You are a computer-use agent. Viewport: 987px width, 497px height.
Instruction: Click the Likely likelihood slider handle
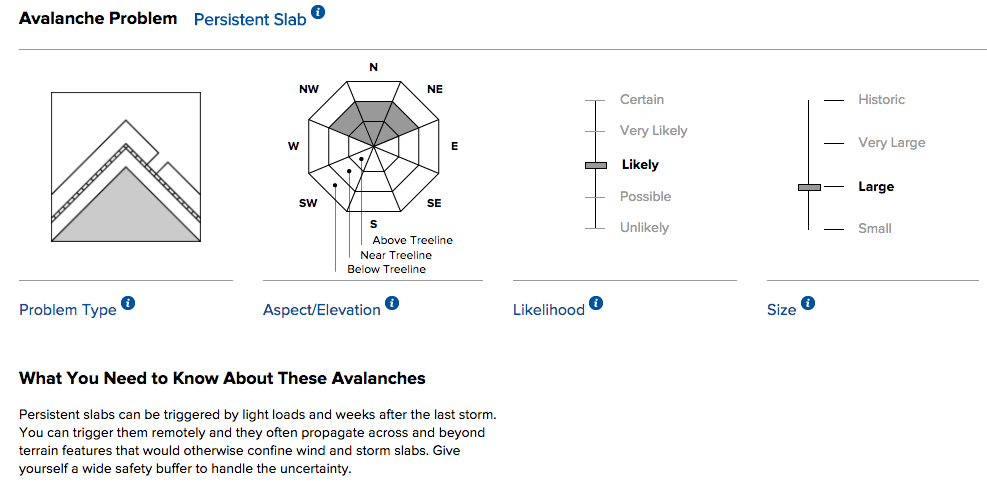596,165
